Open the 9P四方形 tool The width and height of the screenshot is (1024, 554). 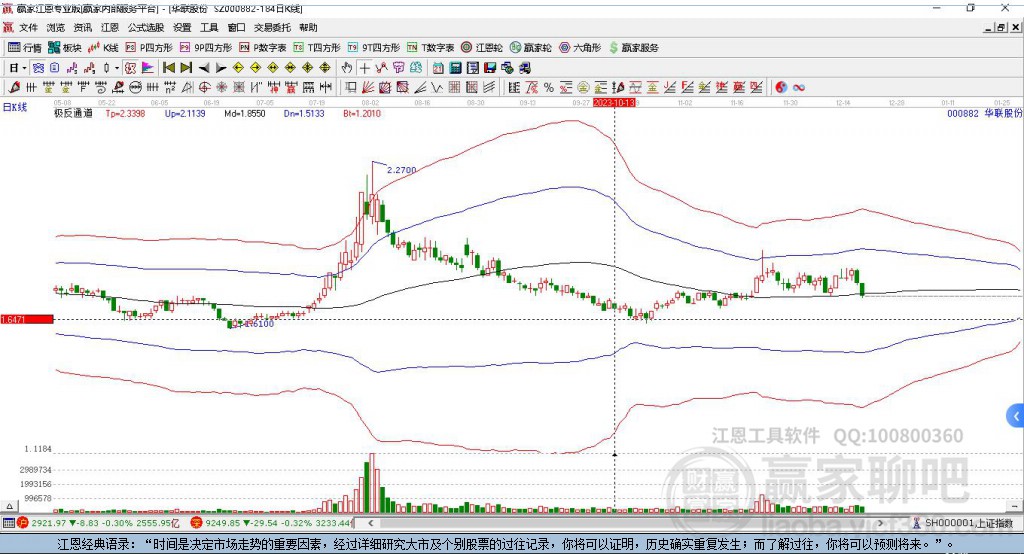click(206, 48)
